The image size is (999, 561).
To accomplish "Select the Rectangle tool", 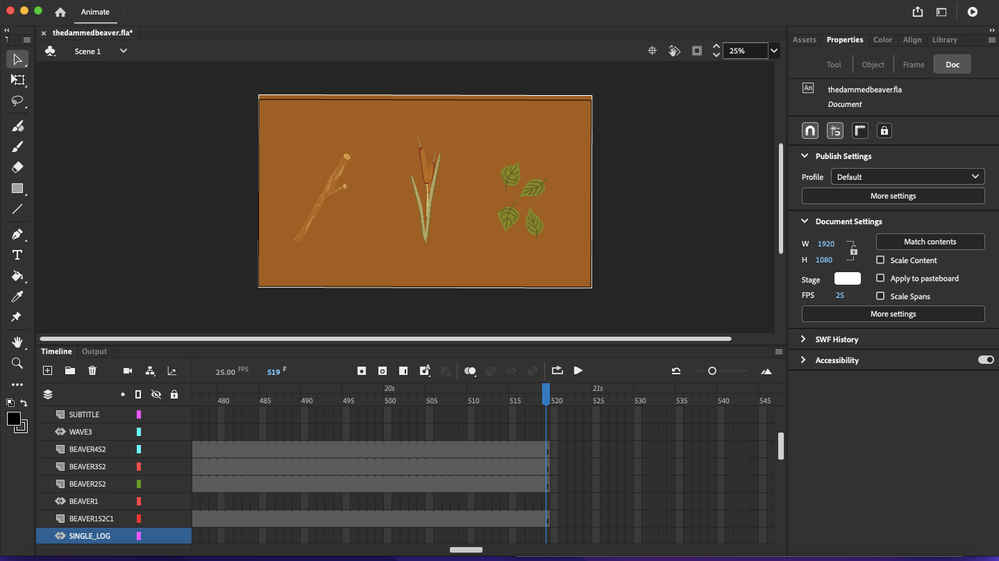I will 17,188.
